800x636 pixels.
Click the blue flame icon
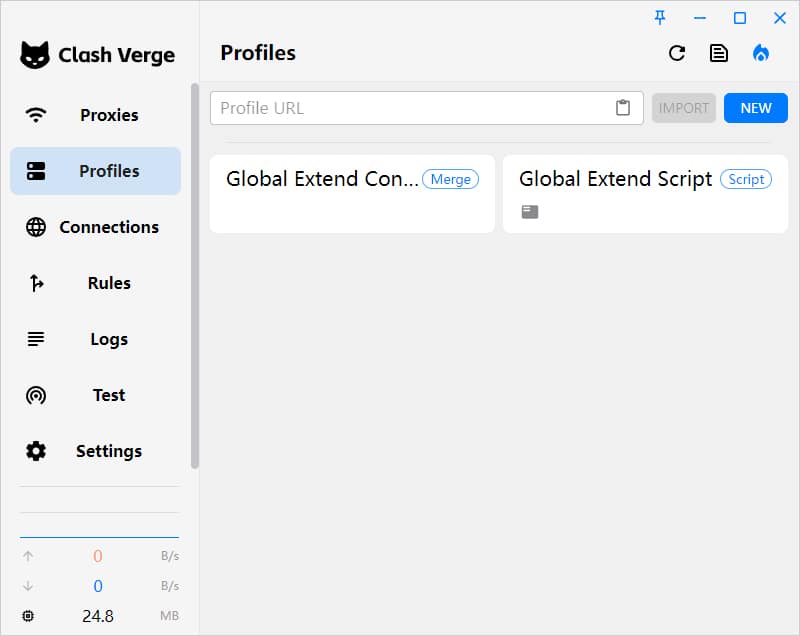pos(761,54)
